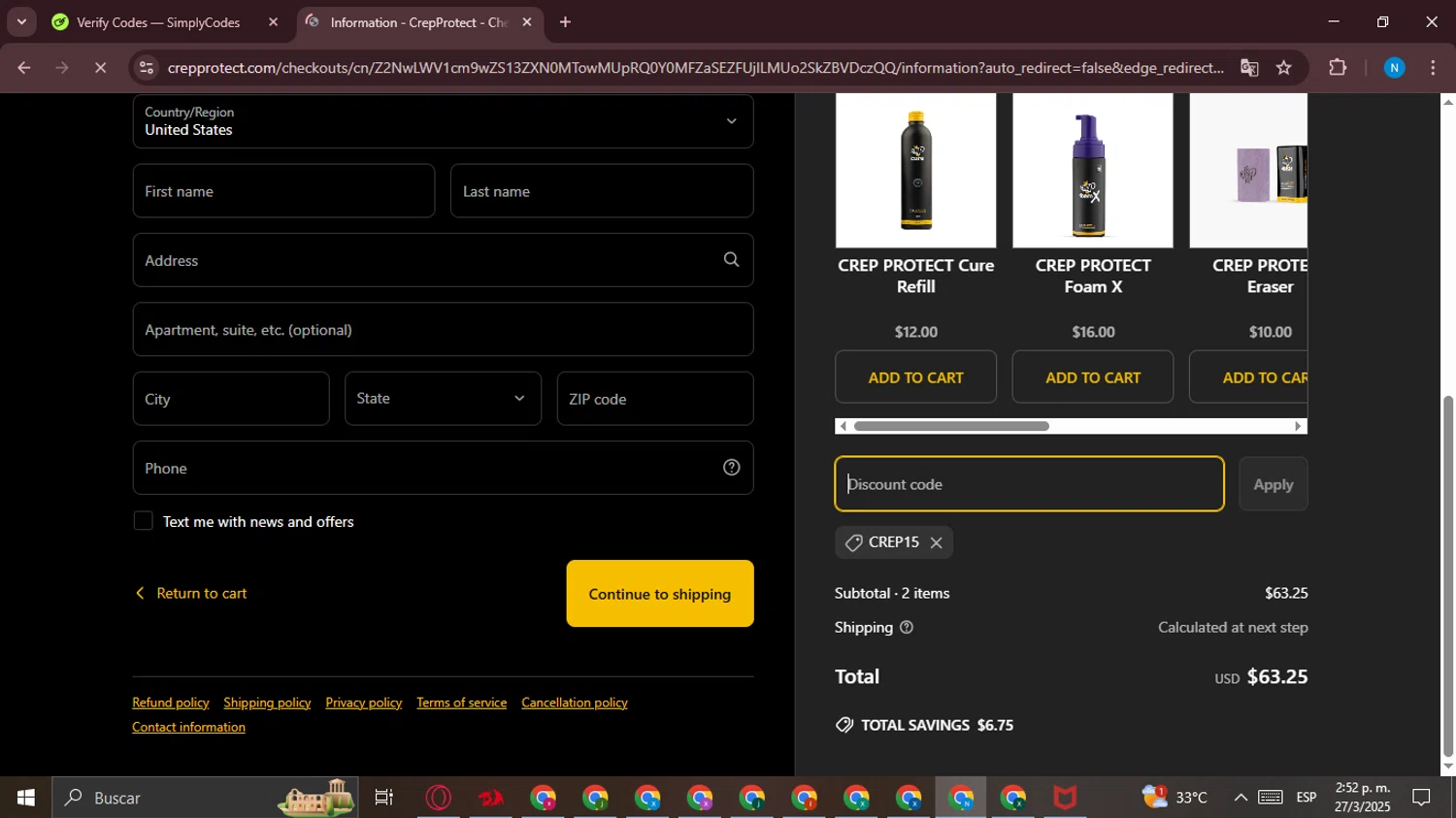Viewport: 1456px width, 818px height.
Task: Open the 33°C weather widget
Action: [x=1175, y=798]
